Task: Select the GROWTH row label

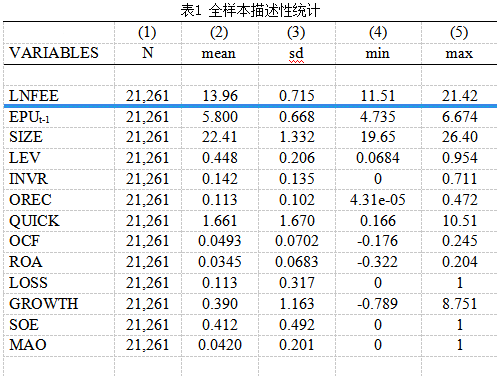Action: pyautogui.click(x=44, y=304)
